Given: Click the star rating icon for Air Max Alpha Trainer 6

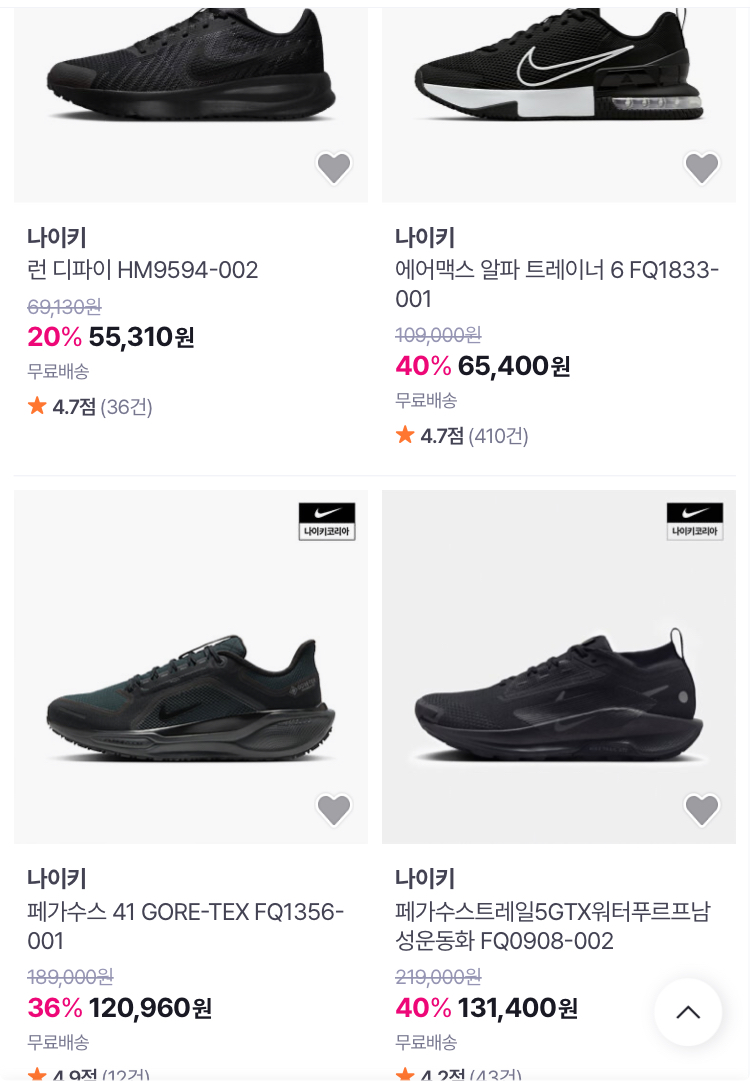Looking at the screenshot, I should tap(405, 435).
